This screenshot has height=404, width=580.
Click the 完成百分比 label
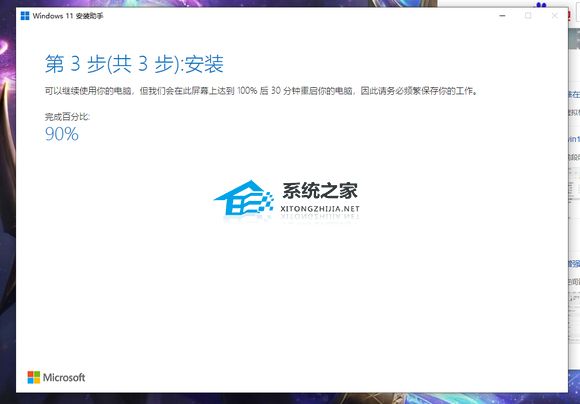[67, 117]
